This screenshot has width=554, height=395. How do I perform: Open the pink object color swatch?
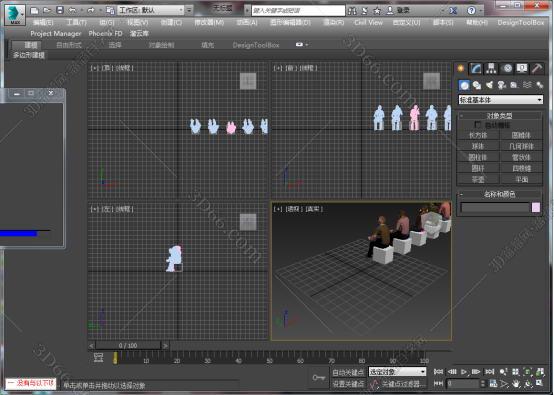coord(536,207)
